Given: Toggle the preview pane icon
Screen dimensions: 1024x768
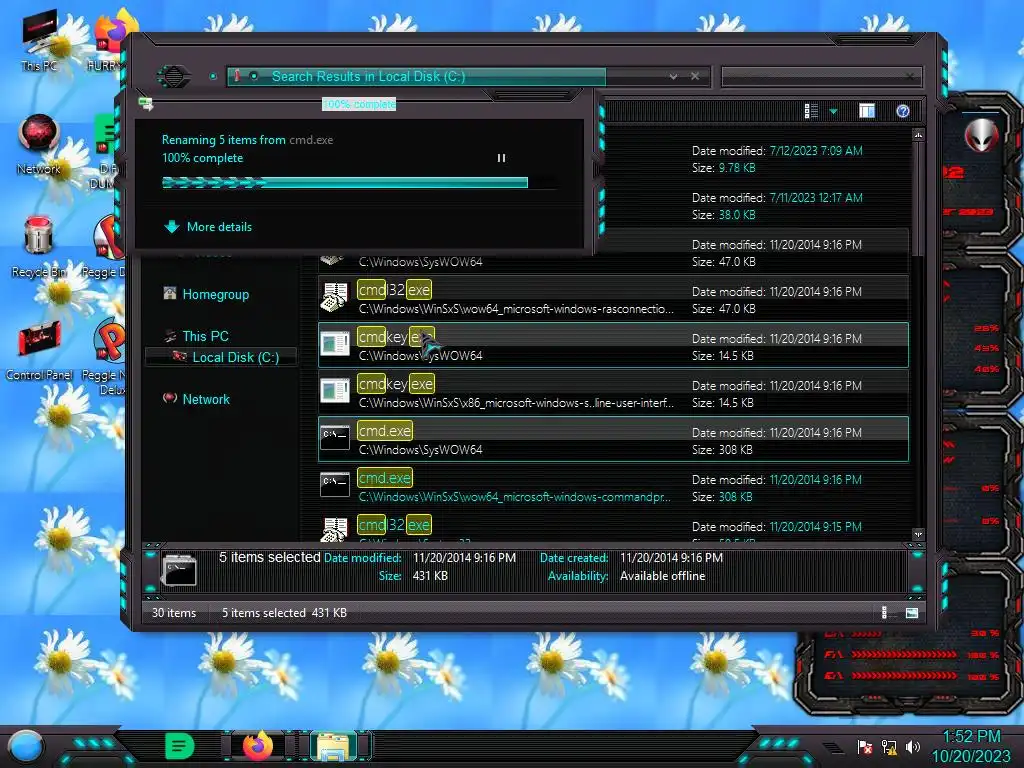Looking at the screenshot, I should (x=867, y=111).
